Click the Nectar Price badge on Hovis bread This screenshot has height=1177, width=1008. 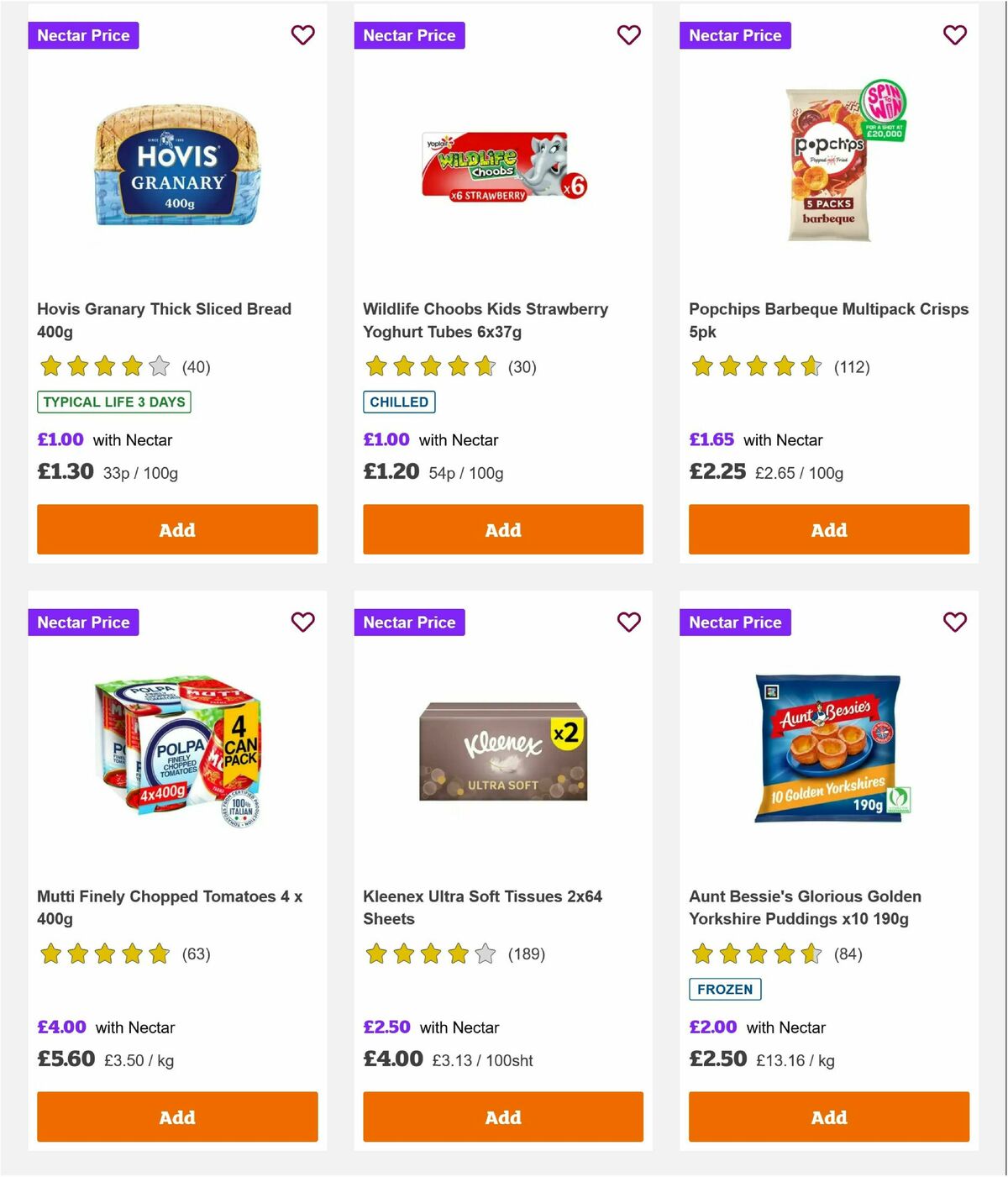click(83, 35)
